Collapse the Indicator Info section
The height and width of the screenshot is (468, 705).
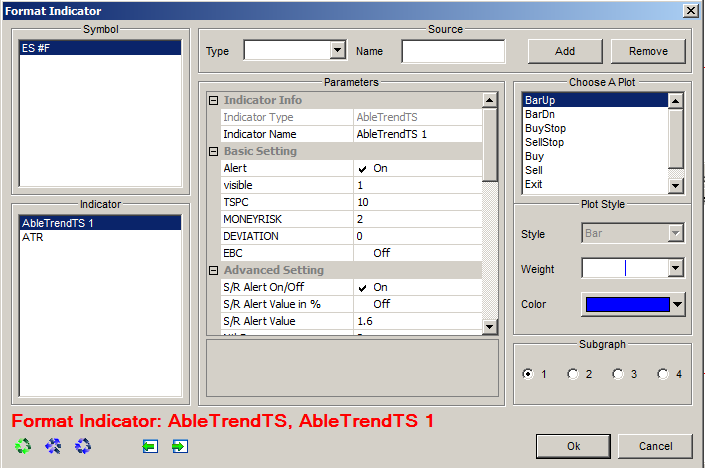click(214, 101)
